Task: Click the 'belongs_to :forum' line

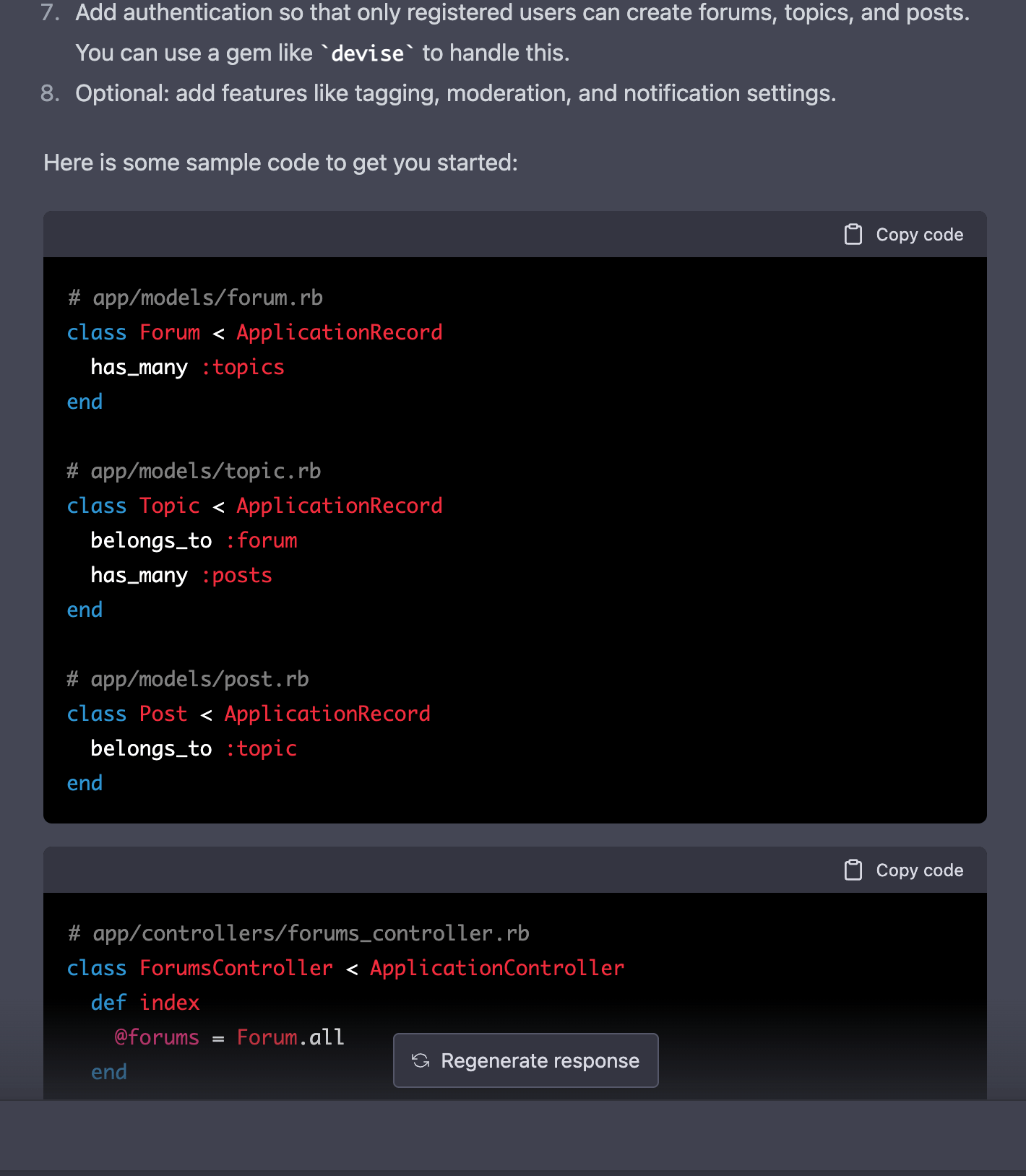Action: pos(194,540)
